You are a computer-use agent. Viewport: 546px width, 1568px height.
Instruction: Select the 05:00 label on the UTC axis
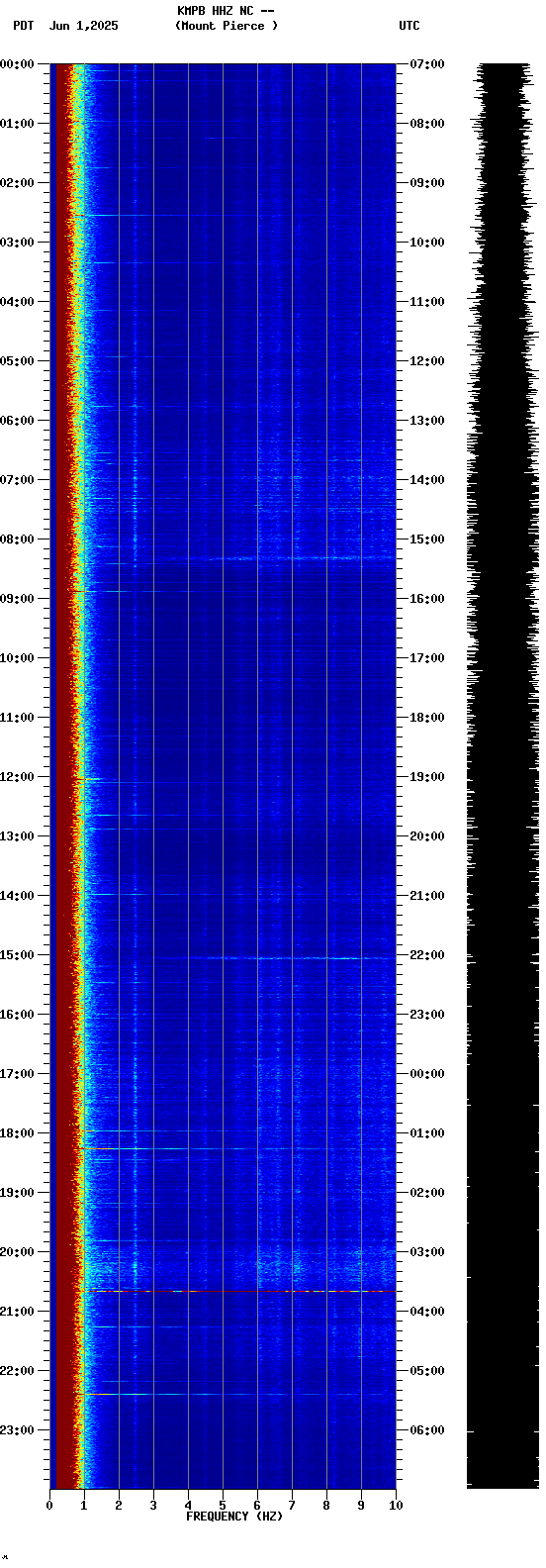427,1371
